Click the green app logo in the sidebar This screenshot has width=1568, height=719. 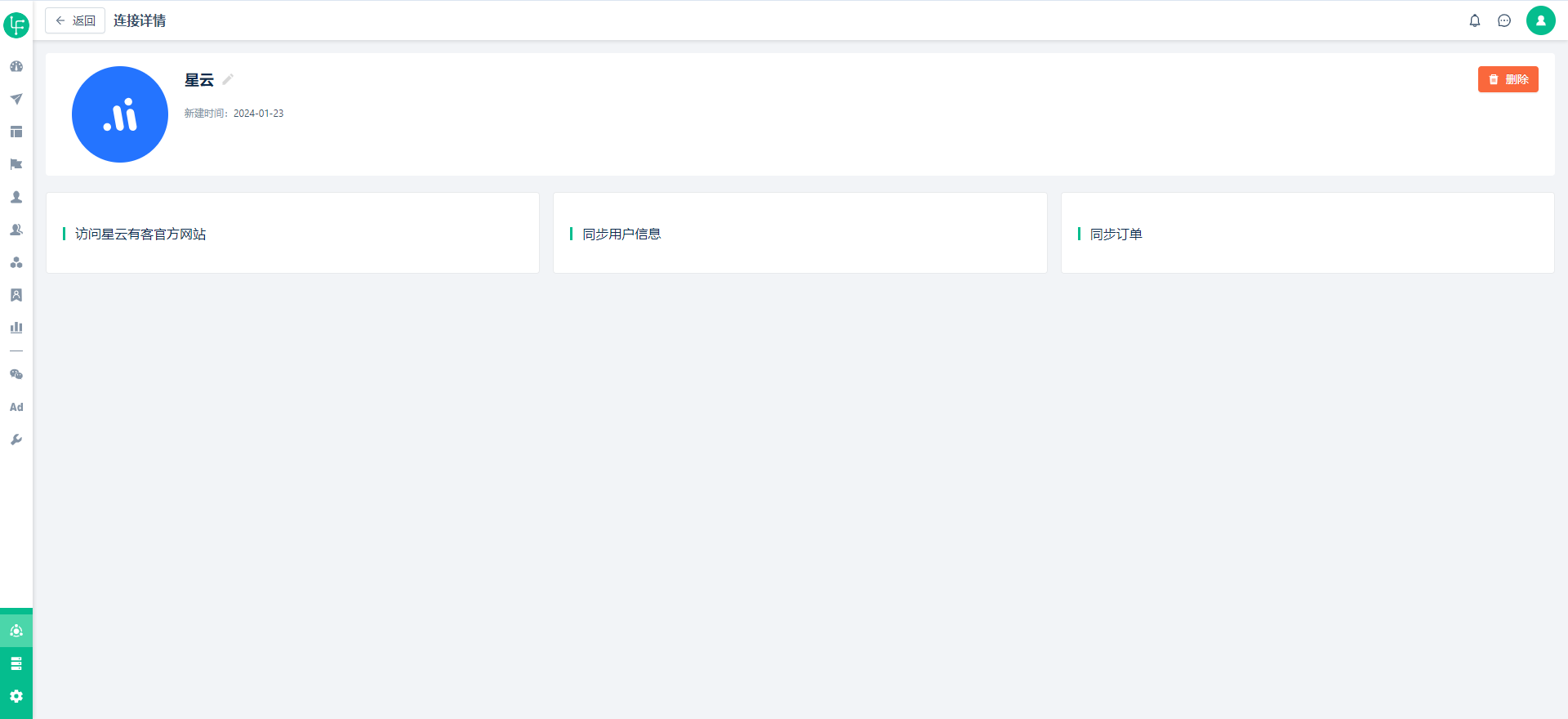(16, 25)
